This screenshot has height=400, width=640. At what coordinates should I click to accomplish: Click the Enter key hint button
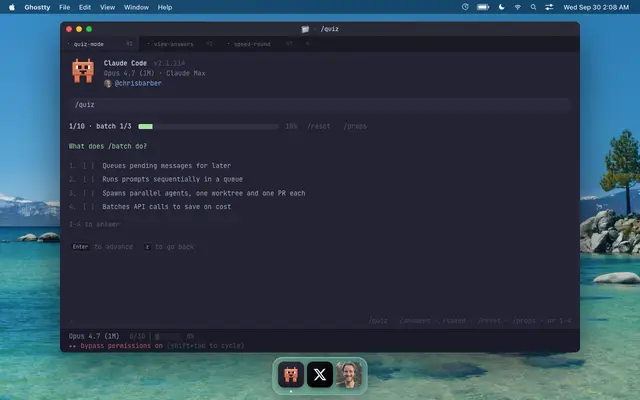pos(80,247)
